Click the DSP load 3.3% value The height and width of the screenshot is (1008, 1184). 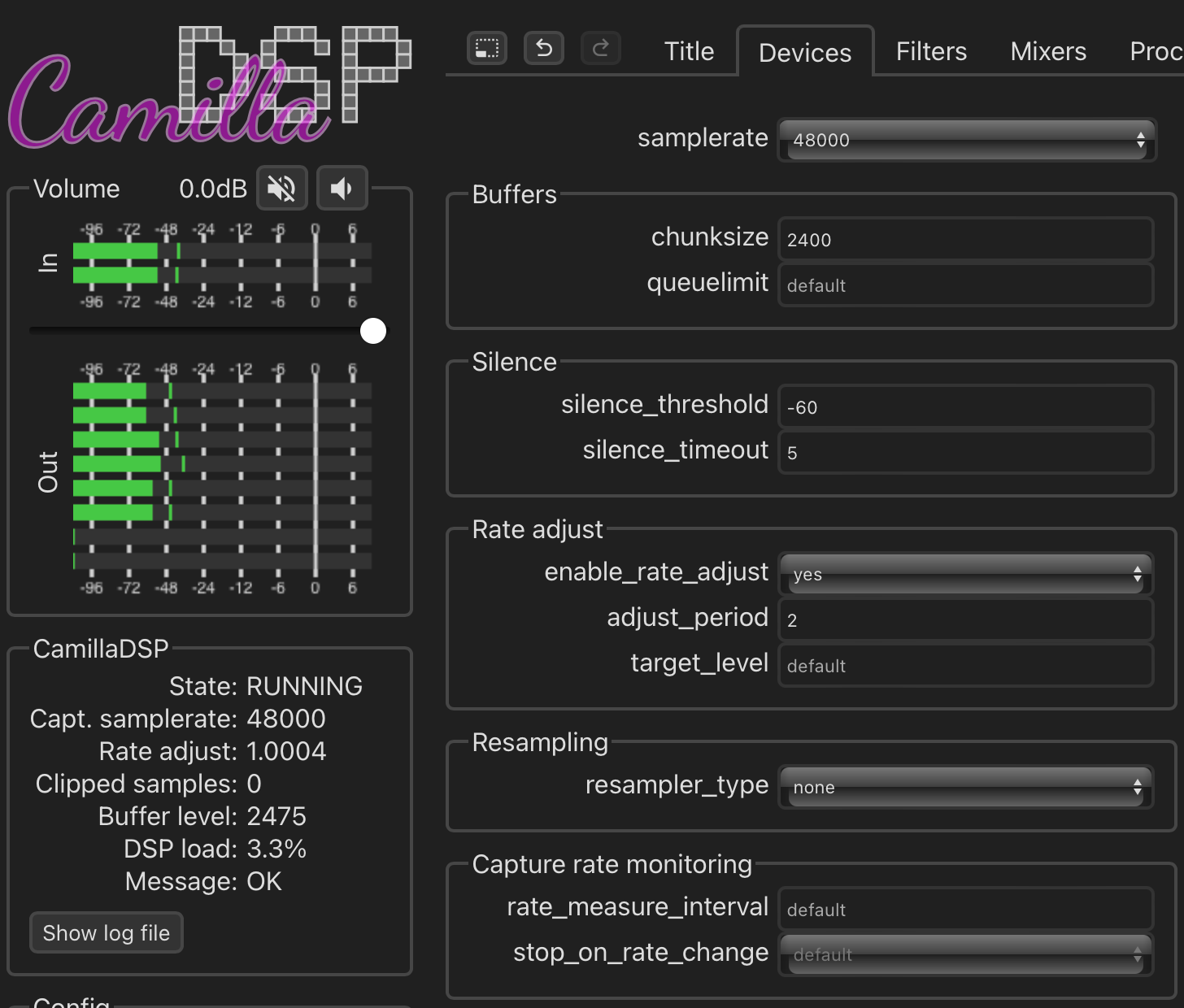(276, 849)
